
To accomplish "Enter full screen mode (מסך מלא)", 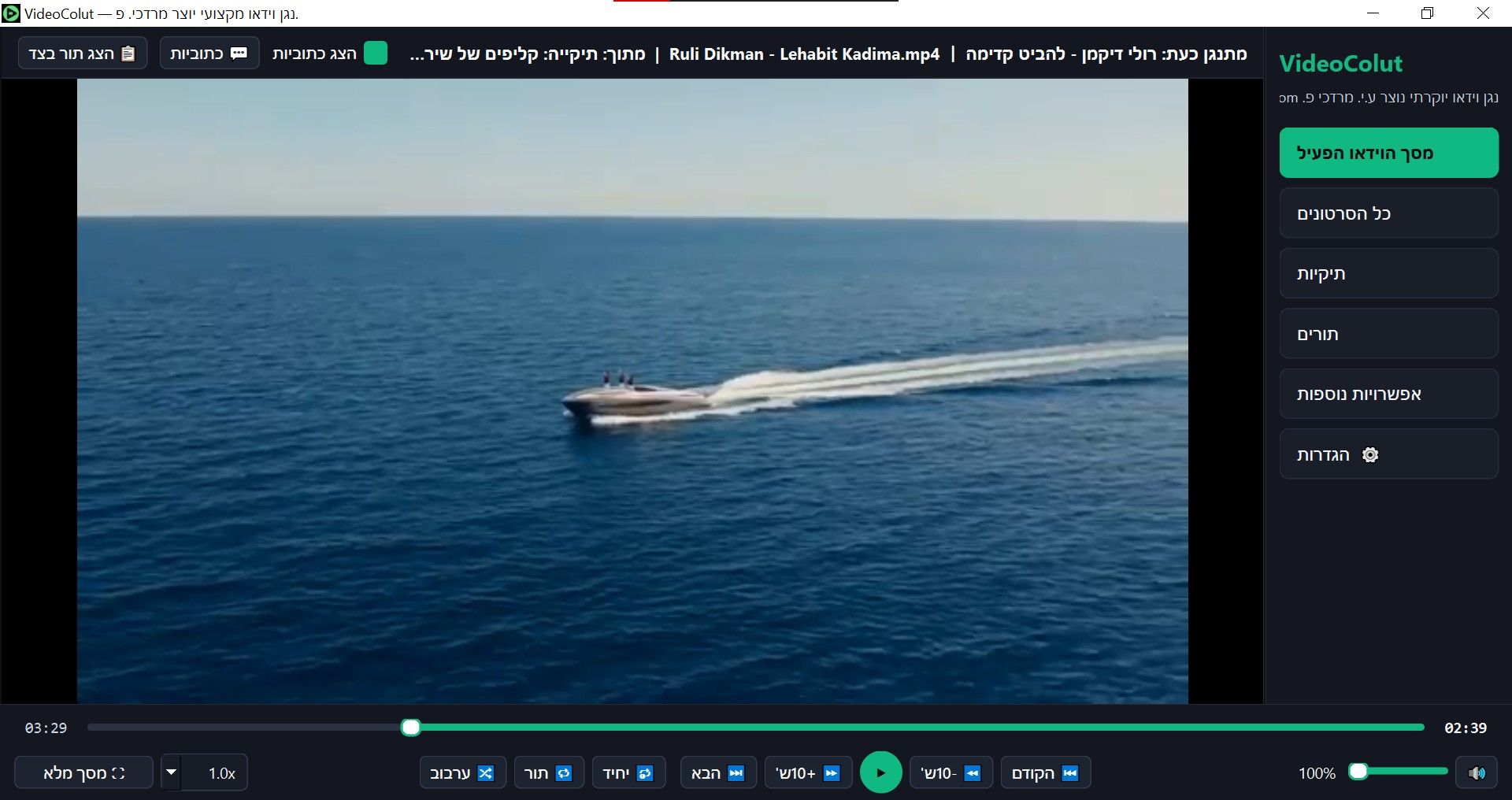I will 83,772.
